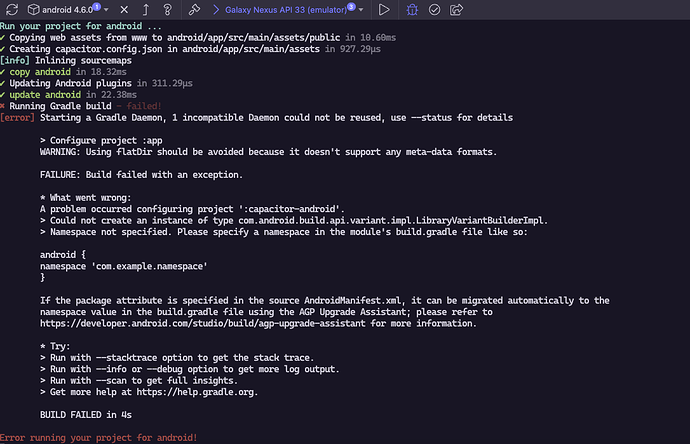Click the 'Run with --info or --debug' line
Image resolution: width=690 pixels, height=444 pixels.
pos(190,369)
